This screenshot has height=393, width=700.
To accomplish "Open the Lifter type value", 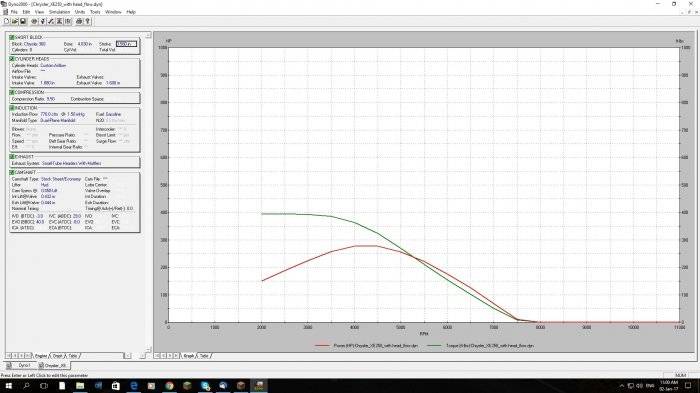I will point(45,185).
